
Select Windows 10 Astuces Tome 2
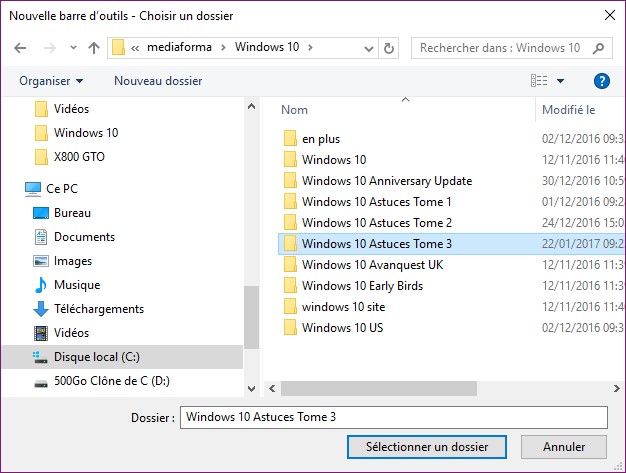[x=376, y=223]
